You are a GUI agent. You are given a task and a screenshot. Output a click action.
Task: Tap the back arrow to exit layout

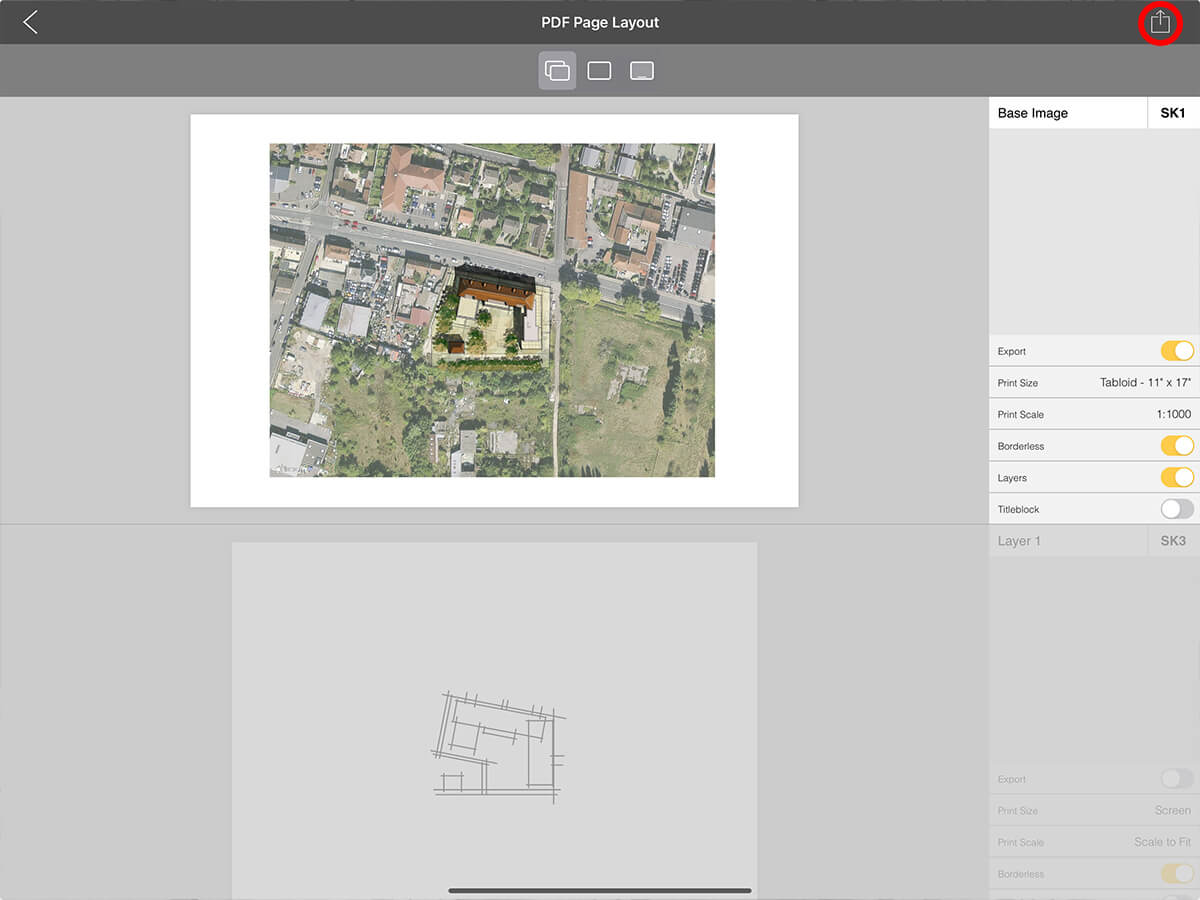30,22
